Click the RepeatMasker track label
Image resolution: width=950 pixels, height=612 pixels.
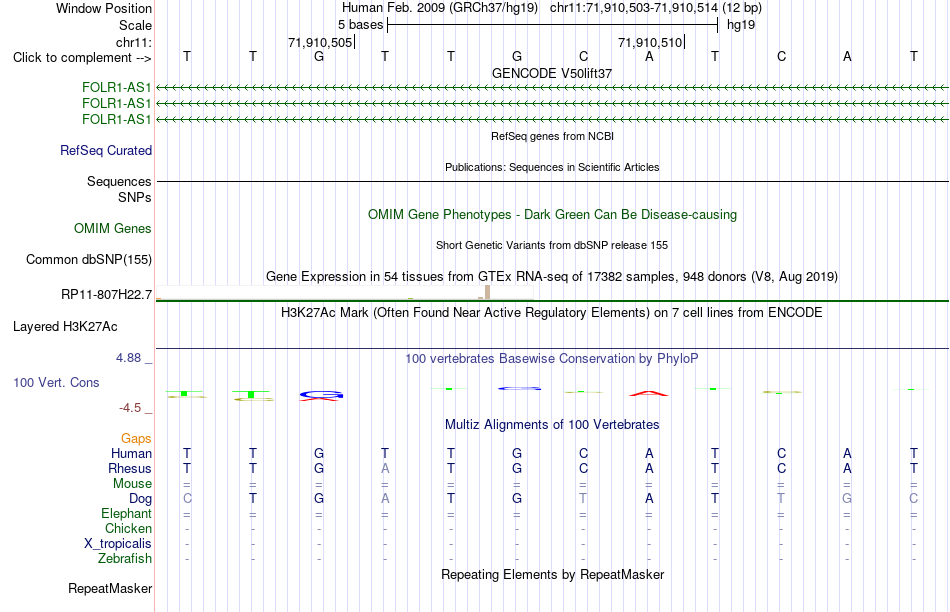110,588
